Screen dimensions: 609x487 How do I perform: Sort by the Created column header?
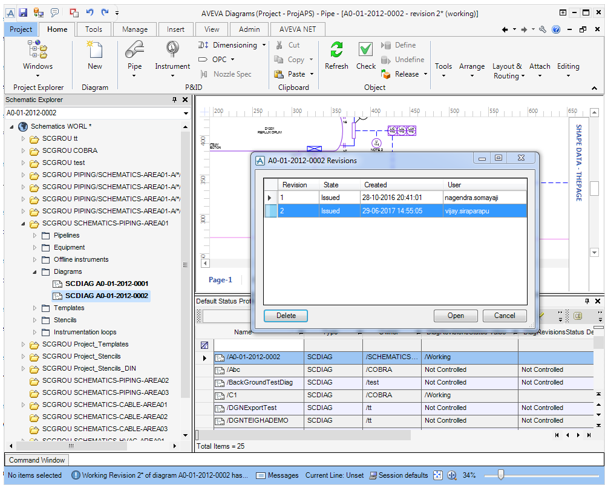point(402,185)
